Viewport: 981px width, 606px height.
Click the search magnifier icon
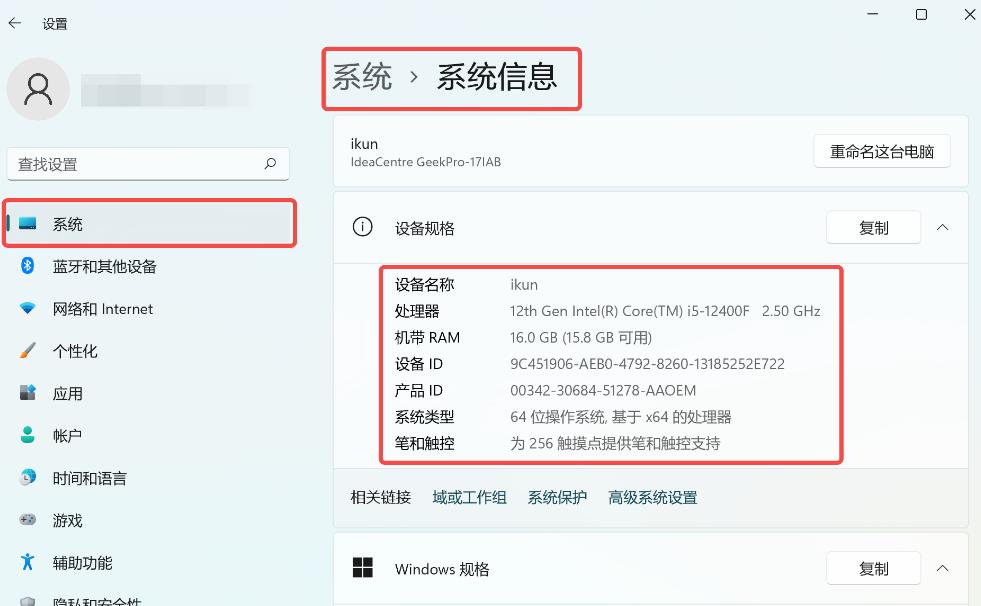click(270, 164)
